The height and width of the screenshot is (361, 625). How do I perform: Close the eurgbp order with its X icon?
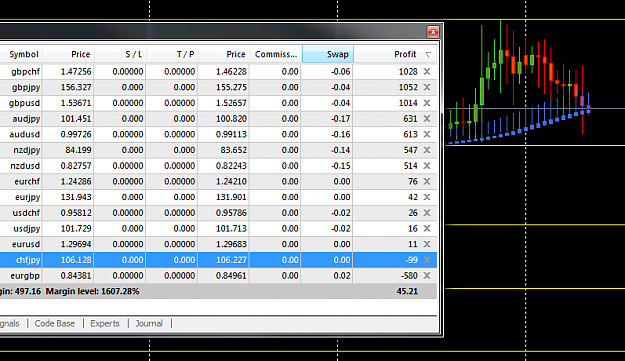tap(427, 275)
